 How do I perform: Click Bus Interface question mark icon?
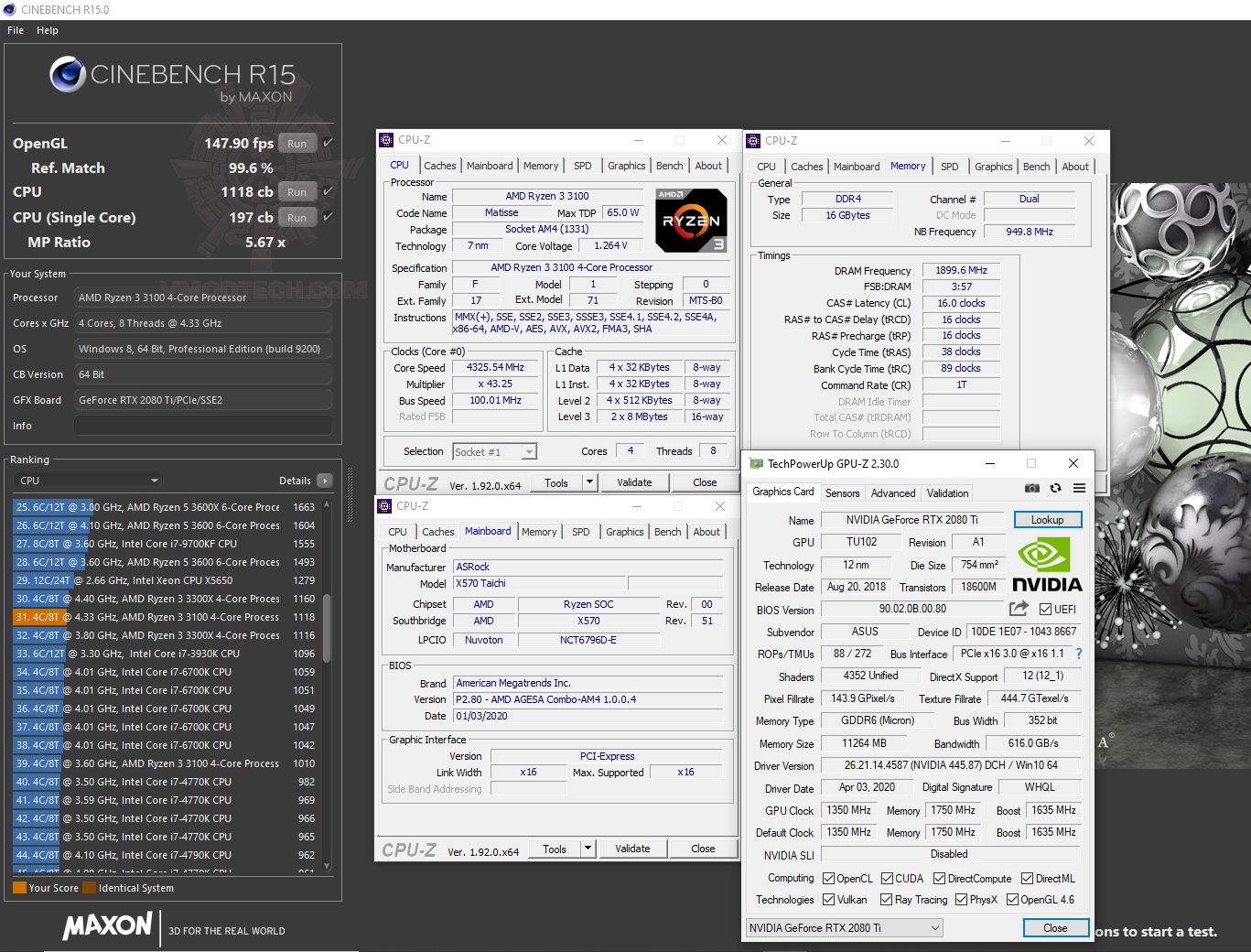(x=1078, y=654)
